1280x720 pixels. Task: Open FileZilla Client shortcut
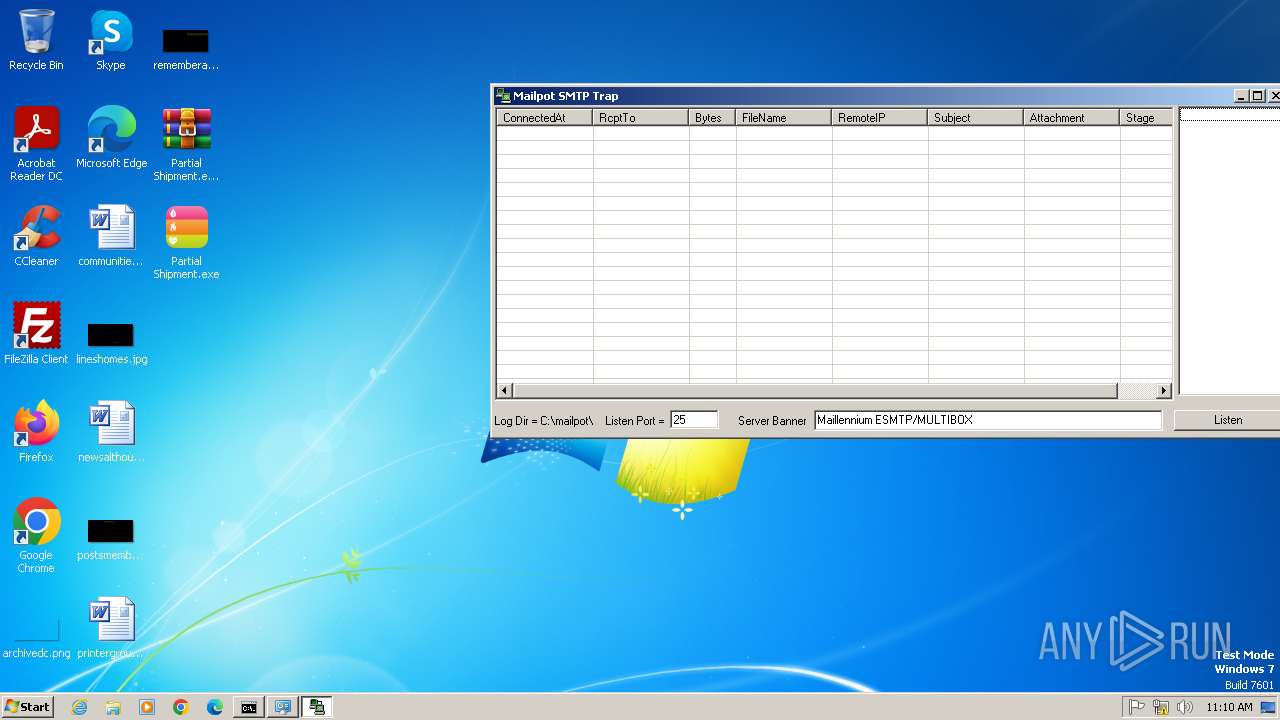tap(36, 334)
